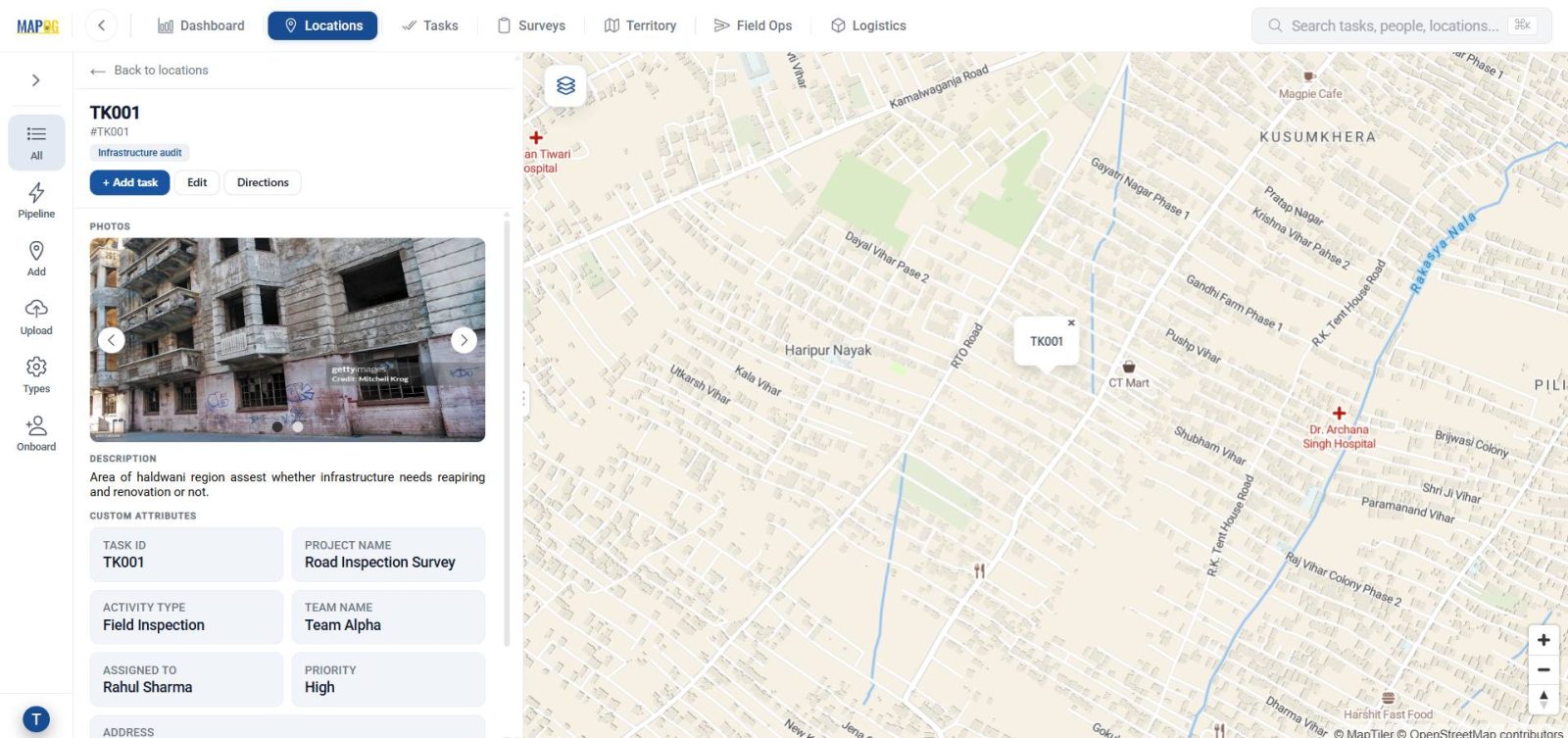
Task: Click the Team Alpha value
Action: click(x=343, y=625)
